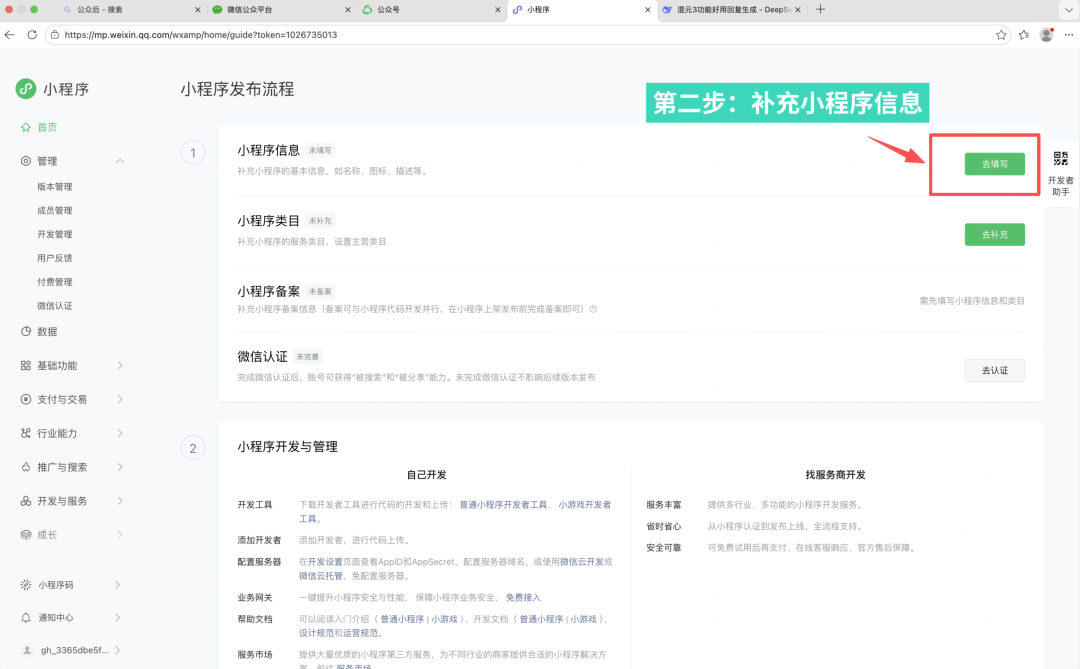Screen dimensions: 1080x669
Task: Expand the 支付与交易 chevron
Action: pos(120,399)
